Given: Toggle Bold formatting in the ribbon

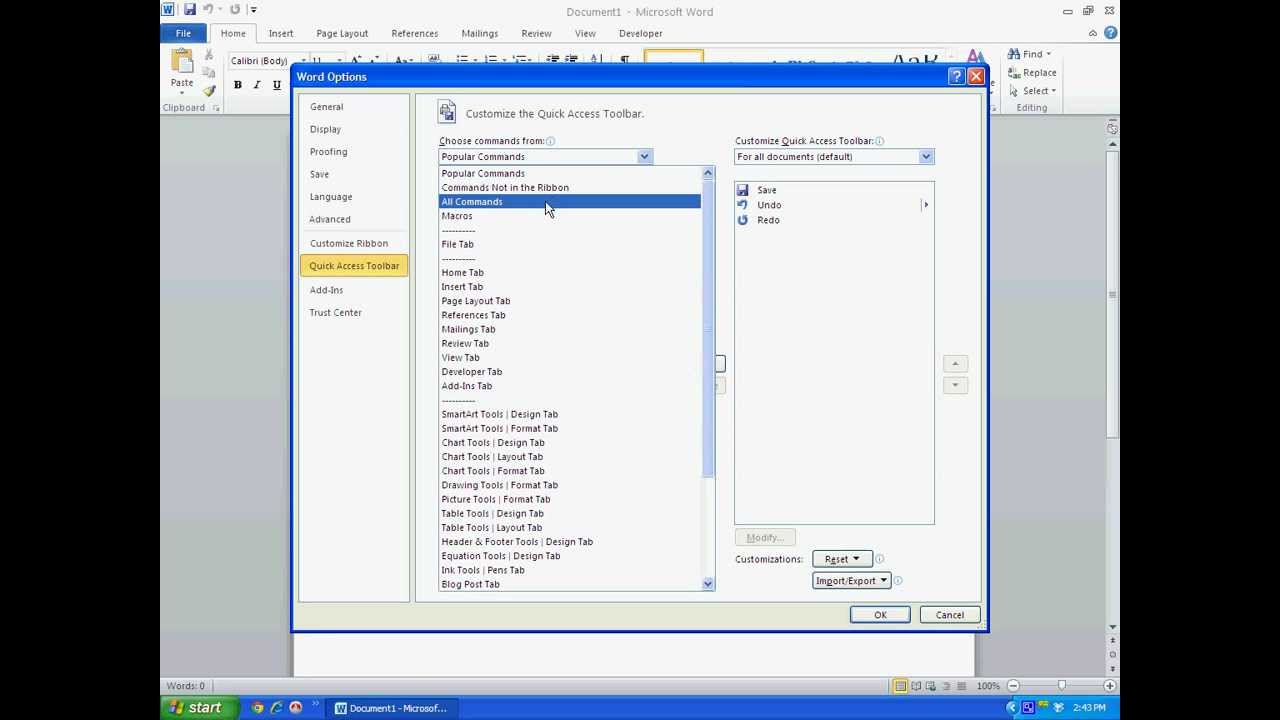Looking at the screenshot, I should (x=237, y=85).
